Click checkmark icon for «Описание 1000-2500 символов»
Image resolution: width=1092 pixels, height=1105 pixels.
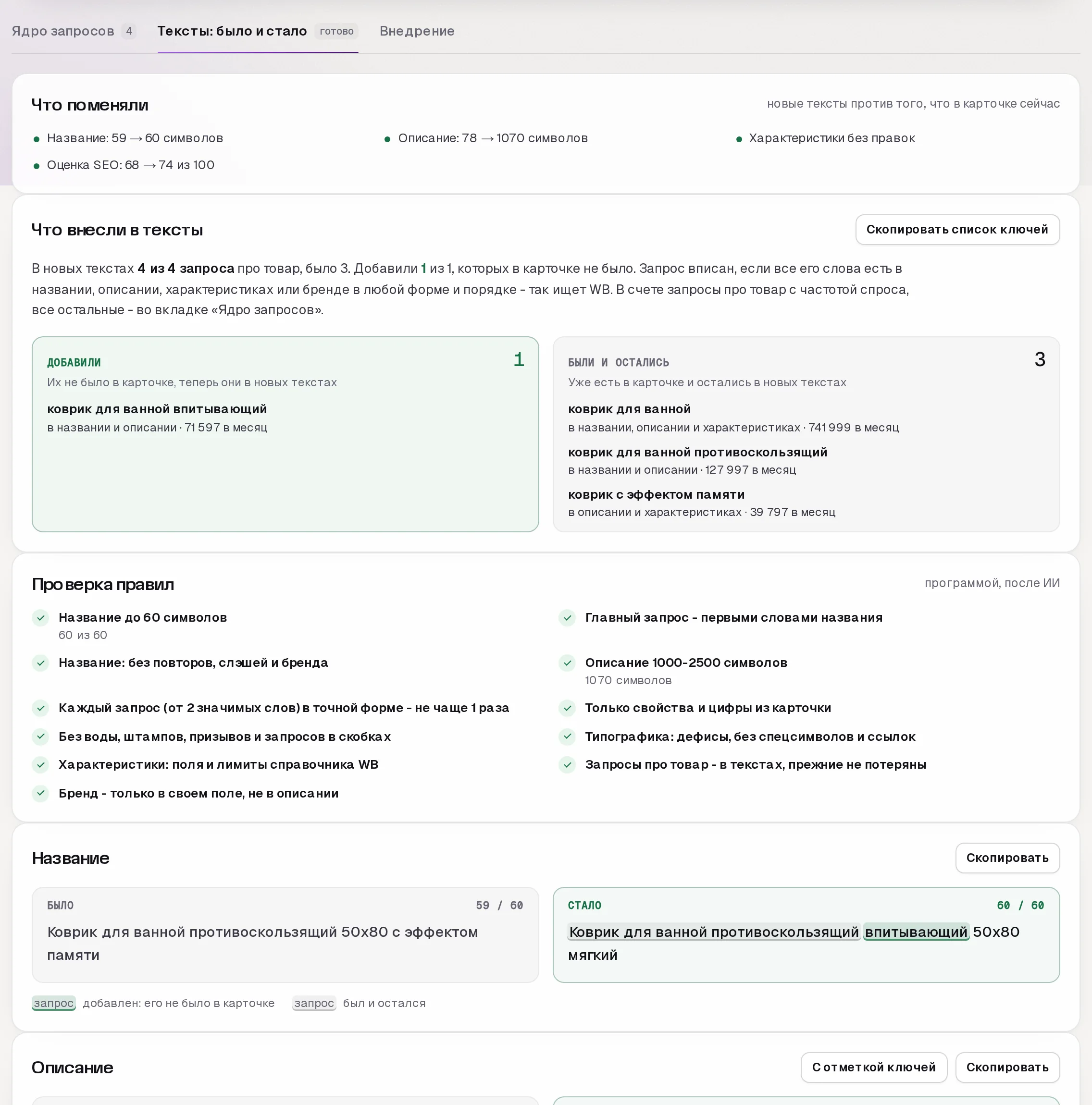coord(567,663)
